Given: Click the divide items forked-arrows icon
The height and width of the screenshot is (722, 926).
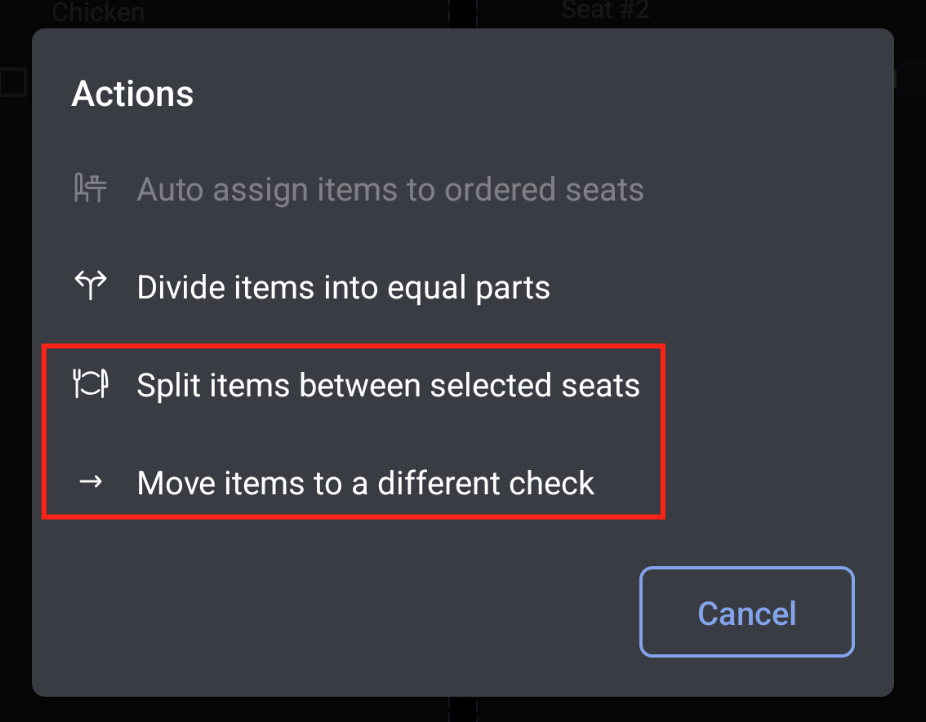Looking at the screenshot, I should pos(90,287).
